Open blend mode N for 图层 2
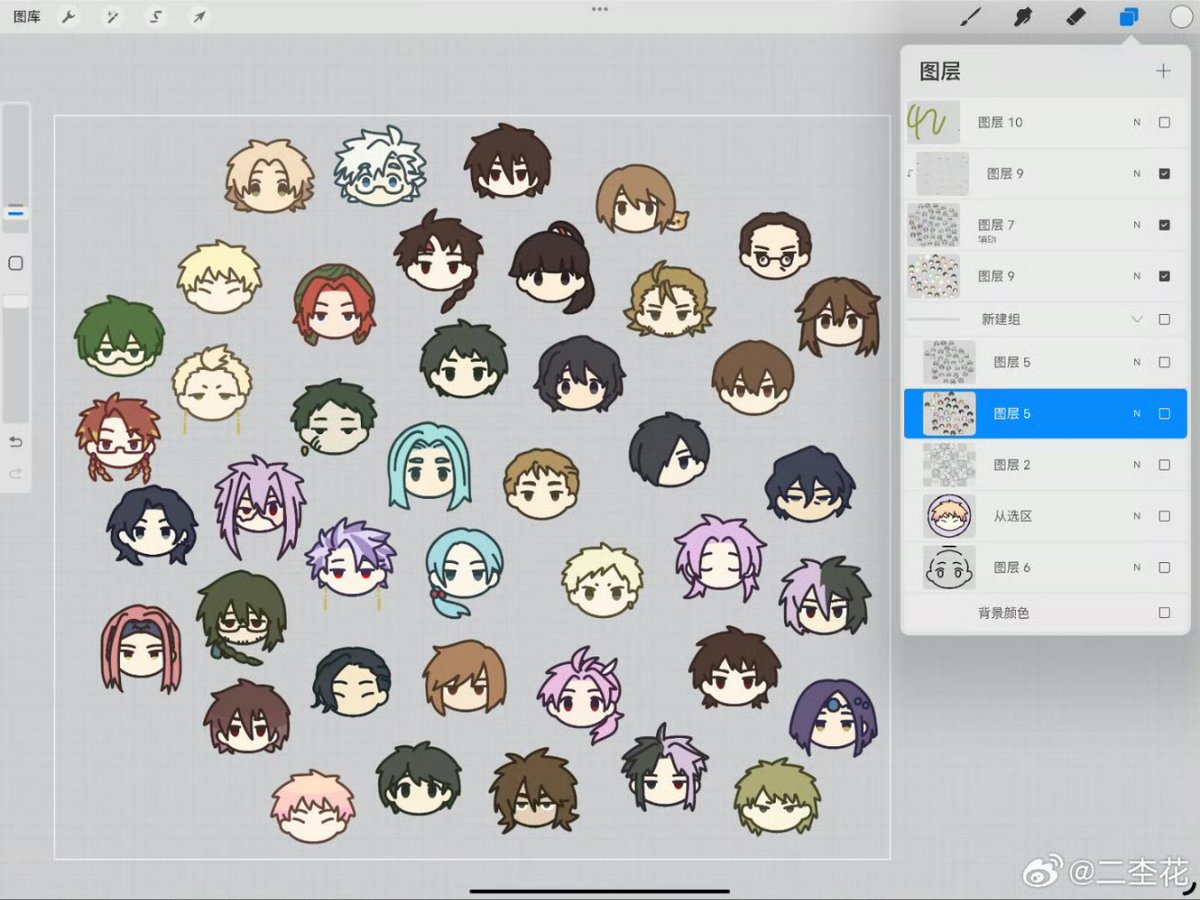This screenshot has height=900, width=1200. pos(1136,465)
